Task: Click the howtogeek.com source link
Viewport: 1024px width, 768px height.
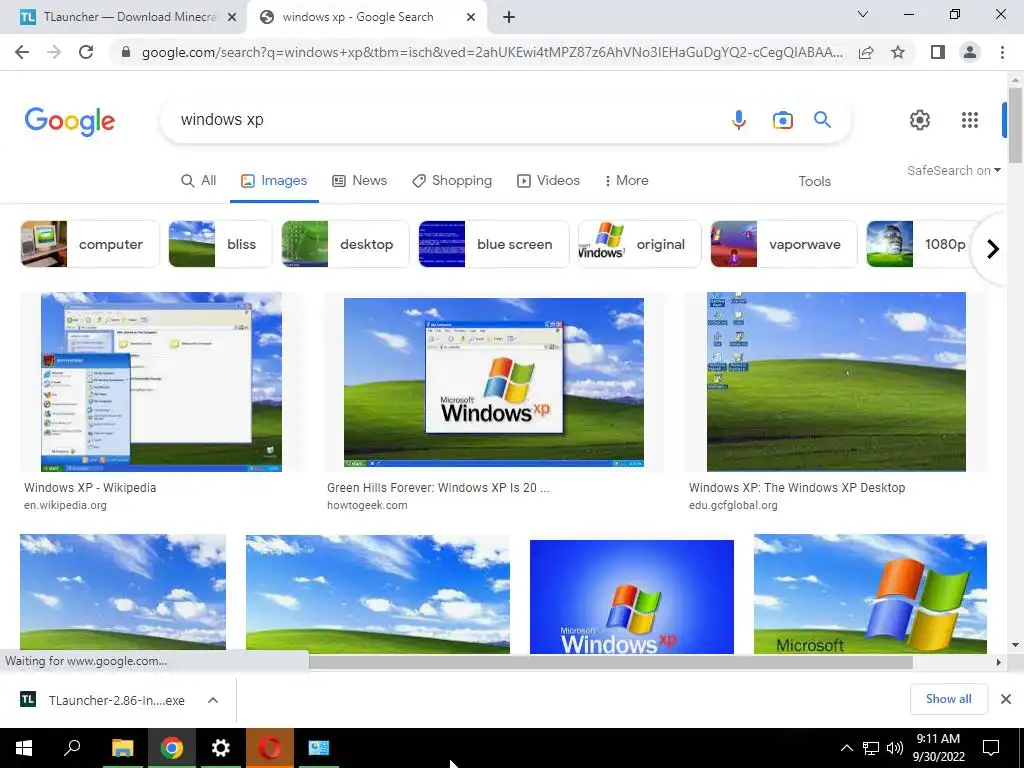Action: (x=367, y=505)
